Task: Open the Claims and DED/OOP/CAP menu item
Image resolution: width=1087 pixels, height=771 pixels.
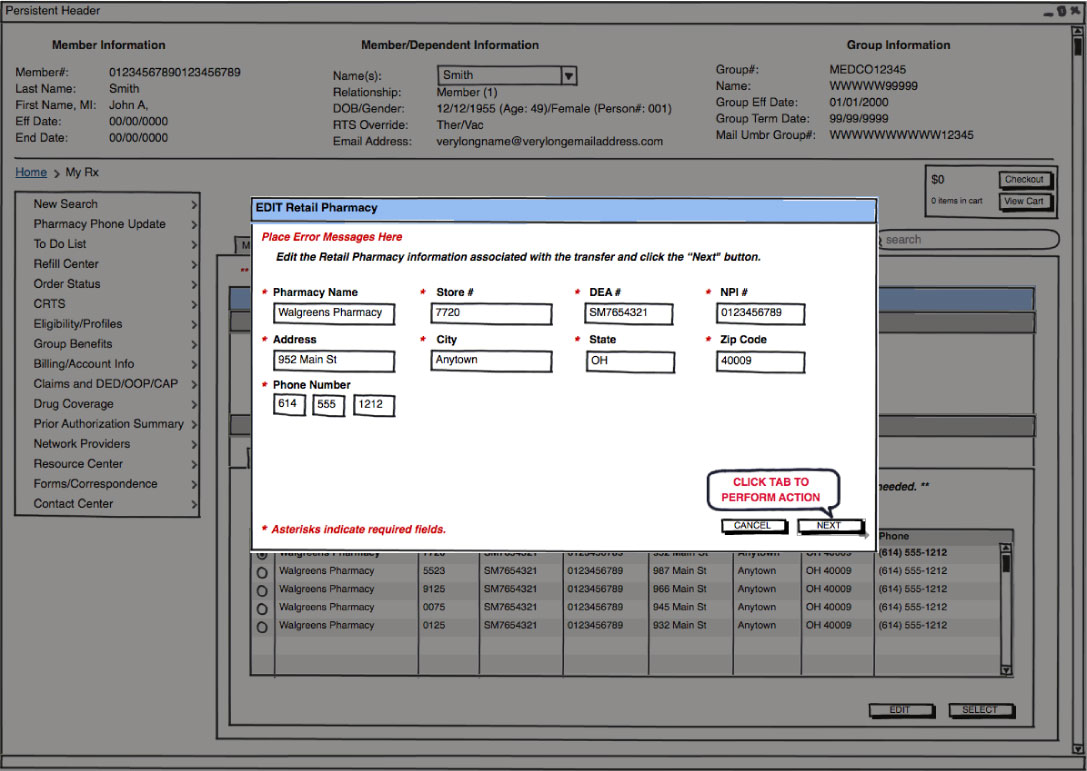Action: pyautogui.click(x=105, y=384)
